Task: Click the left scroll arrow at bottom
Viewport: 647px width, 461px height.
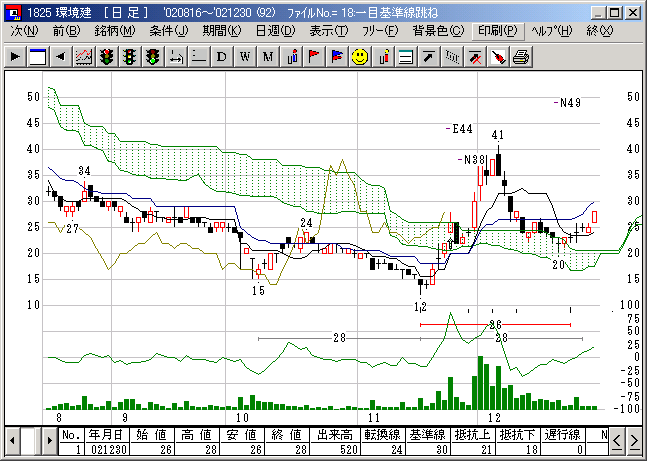Action: [12, 440]
